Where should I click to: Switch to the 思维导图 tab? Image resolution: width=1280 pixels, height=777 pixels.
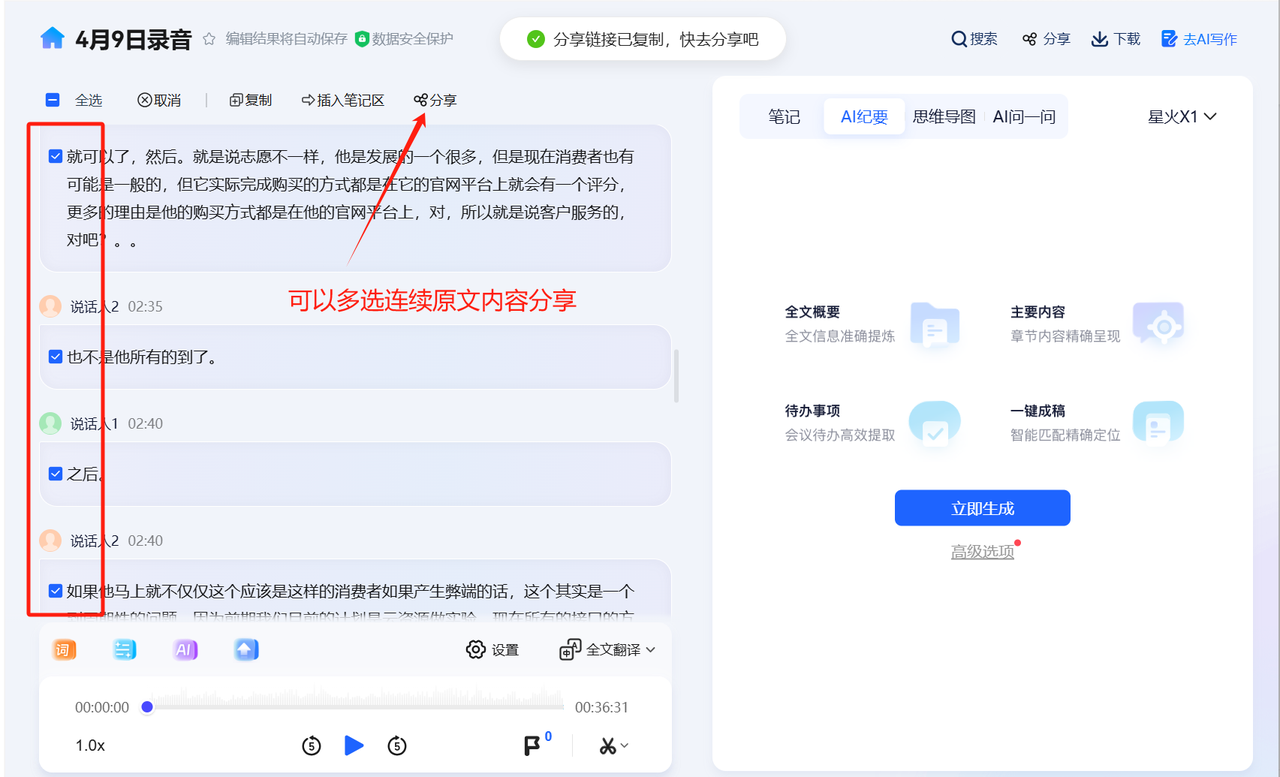click(x=944, y=117)
